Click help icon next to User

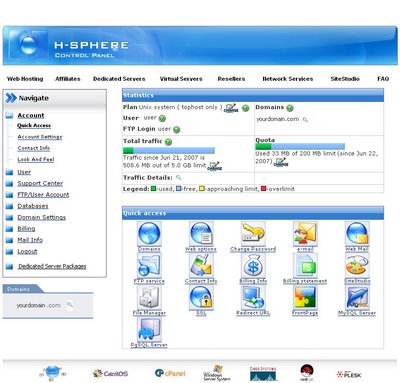click(x=162, y=118)
